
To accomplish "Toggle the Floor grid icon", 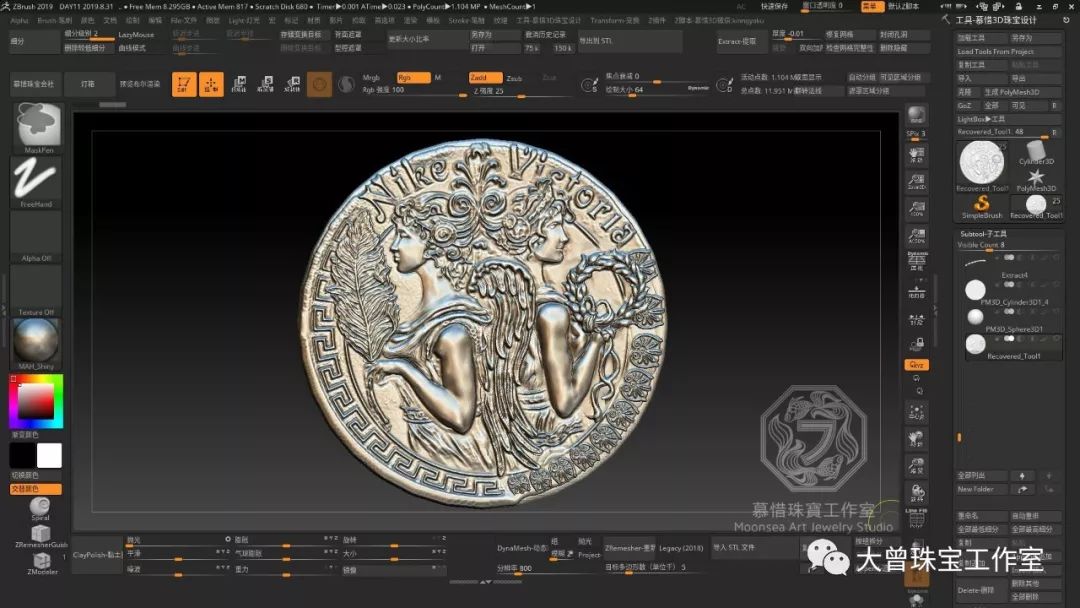I will click(x=917, y=290).
